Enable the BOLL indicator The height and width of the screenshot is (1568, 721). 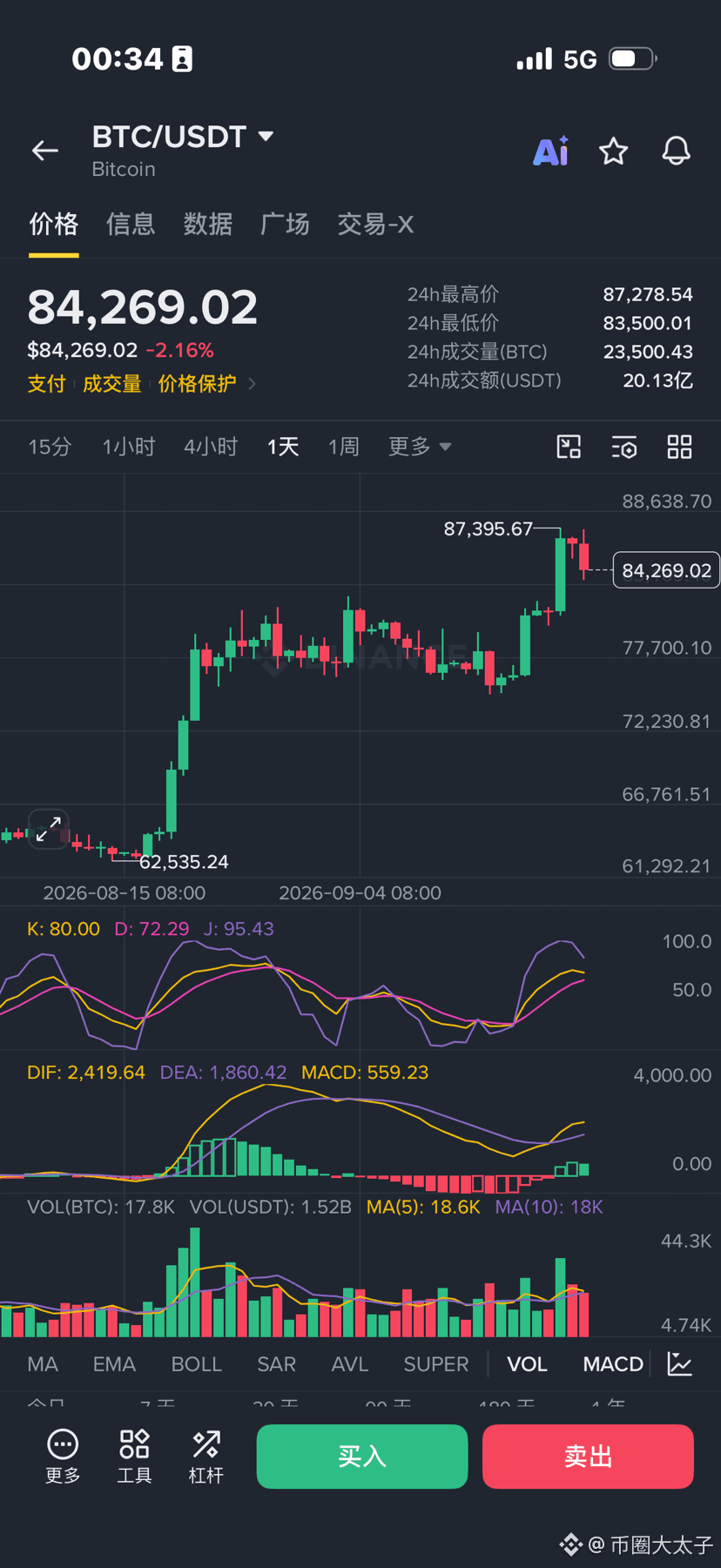point(197,1364)
